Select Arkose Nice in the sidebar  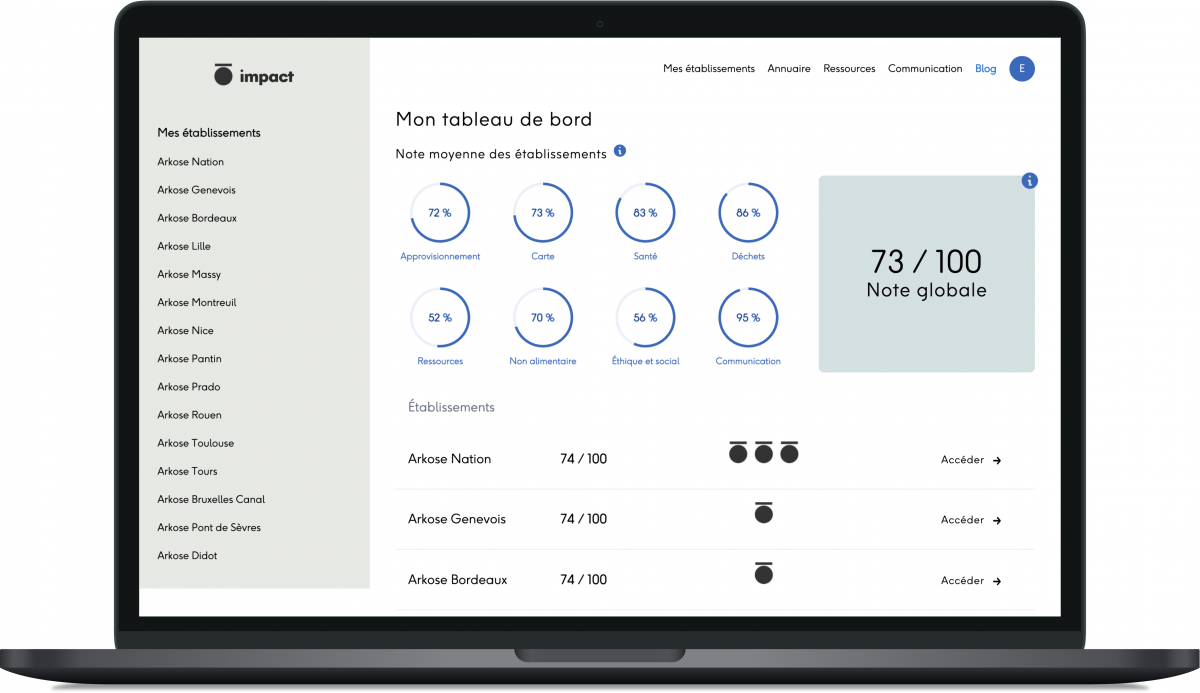[185, 330]
